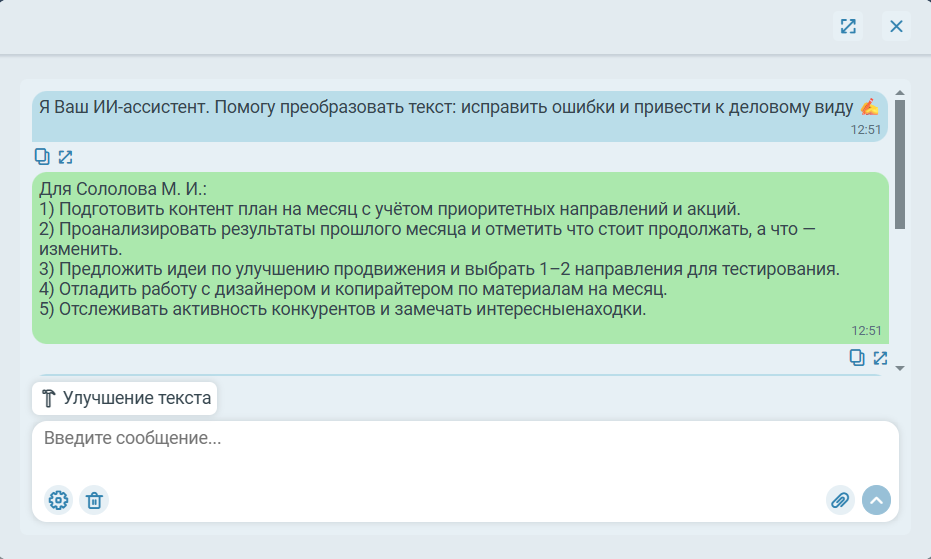The image size is (931, 559).
Task: Expand the assistant greeting message
Action: pos(65,156)
